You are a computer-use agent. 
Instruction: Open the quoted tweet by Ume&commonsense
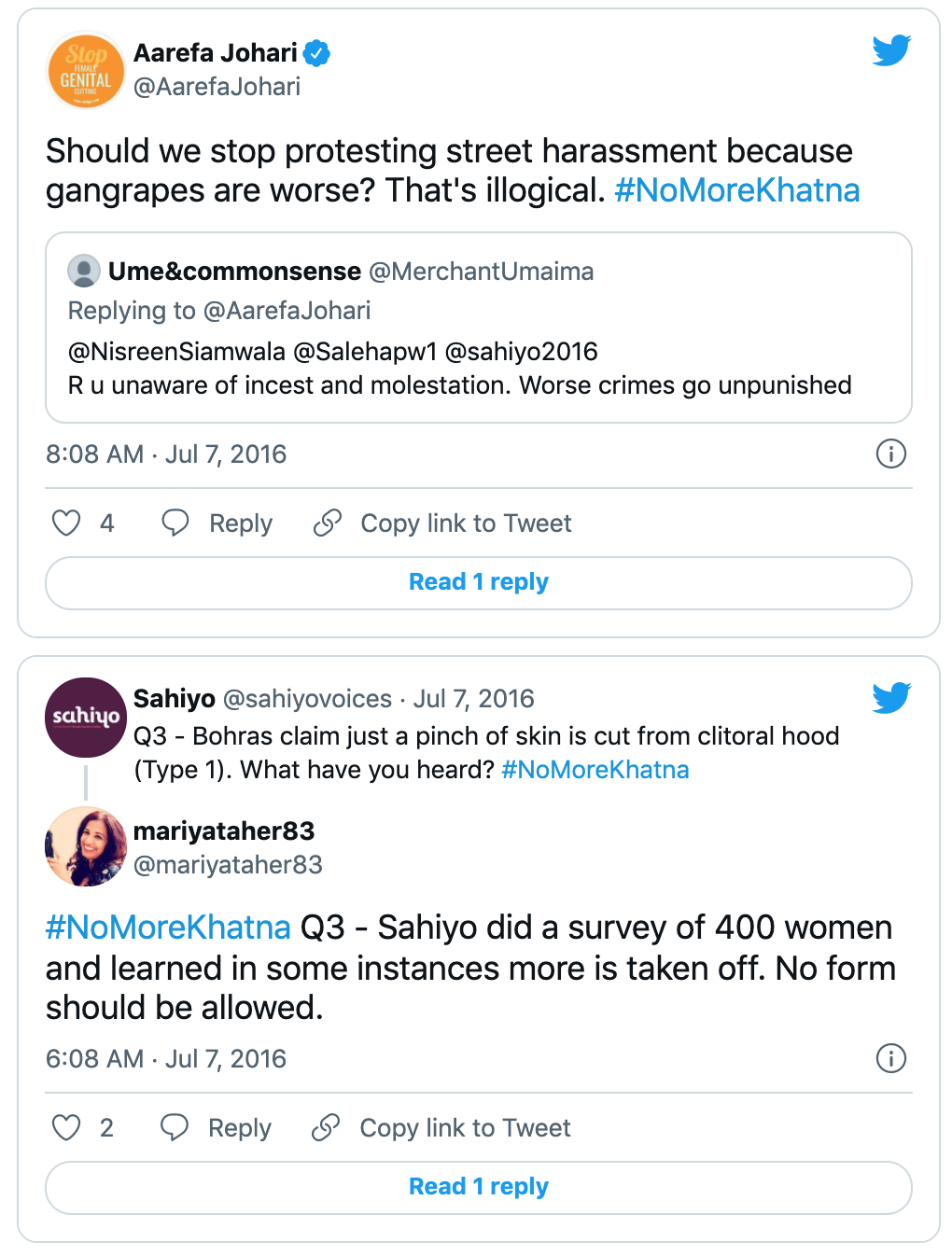[x=479, y=328]
